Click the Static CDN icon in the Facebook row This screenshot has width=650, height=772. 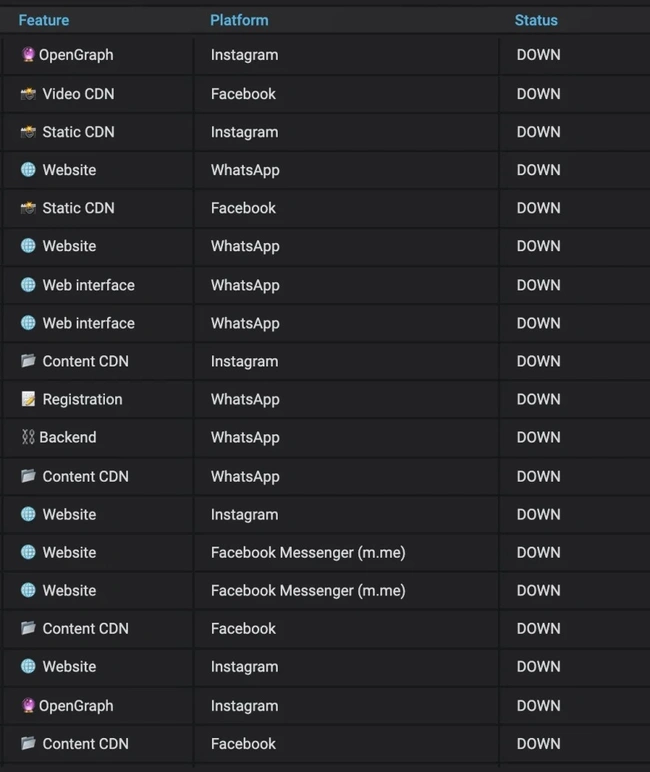(x=28, y=208)
